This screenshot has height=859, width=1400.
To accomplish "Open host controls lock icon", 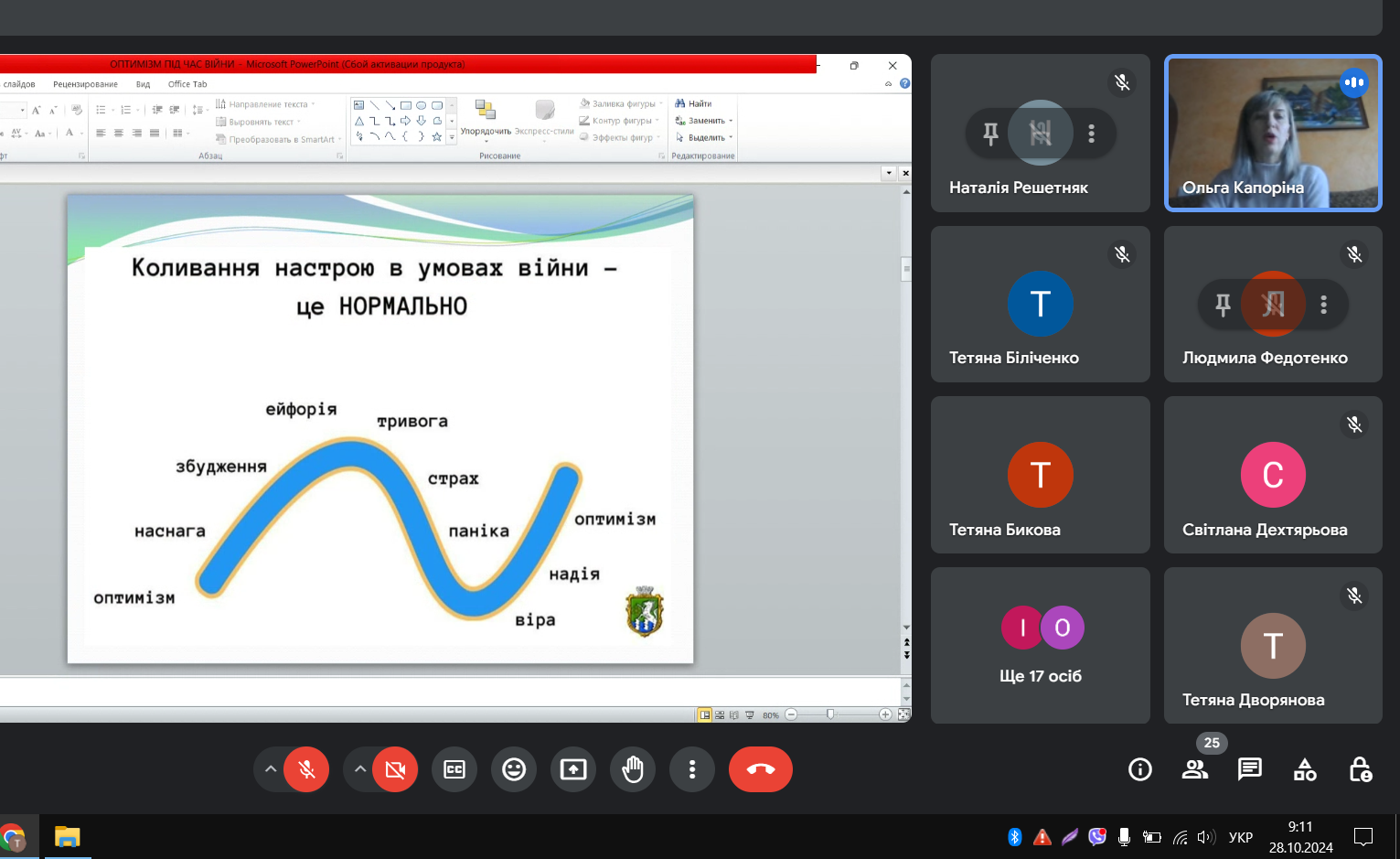I will (x=1360, y=769).
